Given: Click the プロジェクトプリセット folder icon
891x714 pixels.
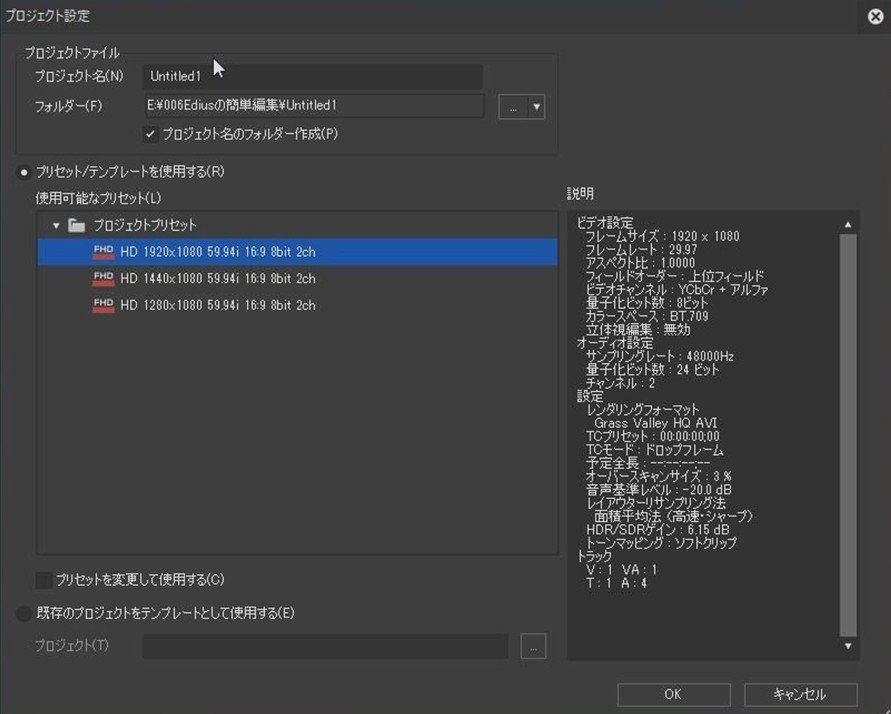Looking at the screenshot, I should (77, 226).
